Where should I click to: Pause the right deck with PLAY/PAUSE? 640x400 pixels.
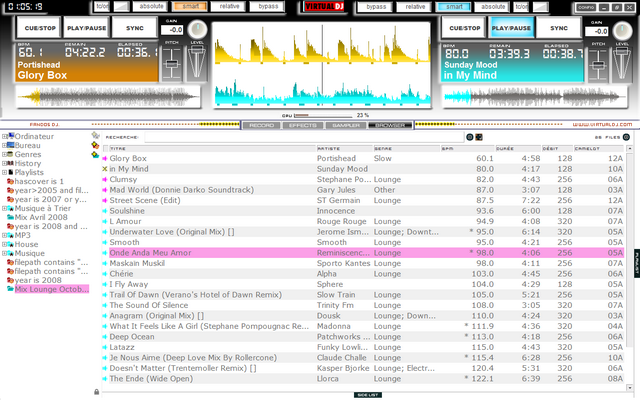coord(511,28)
